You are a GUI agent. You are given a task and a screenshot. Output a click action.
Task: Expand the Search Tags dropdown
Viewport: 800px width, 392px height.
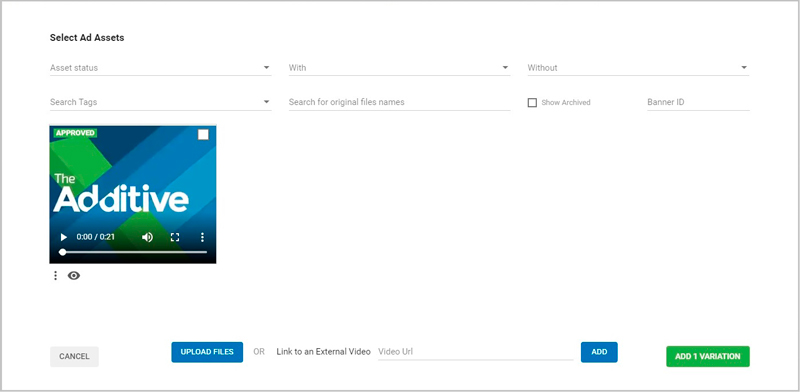click(x=160, y=102)
